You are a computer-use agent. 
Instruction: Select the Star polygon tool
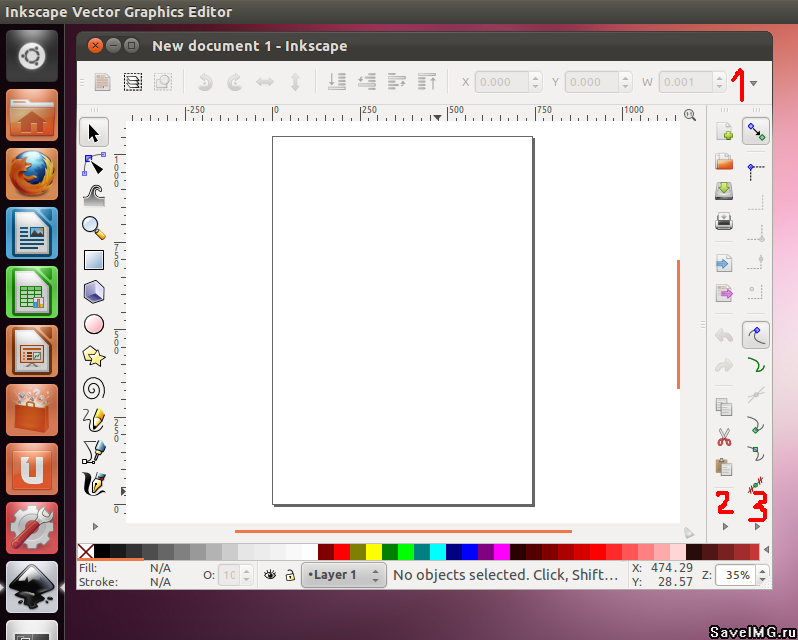coord(94,356)
